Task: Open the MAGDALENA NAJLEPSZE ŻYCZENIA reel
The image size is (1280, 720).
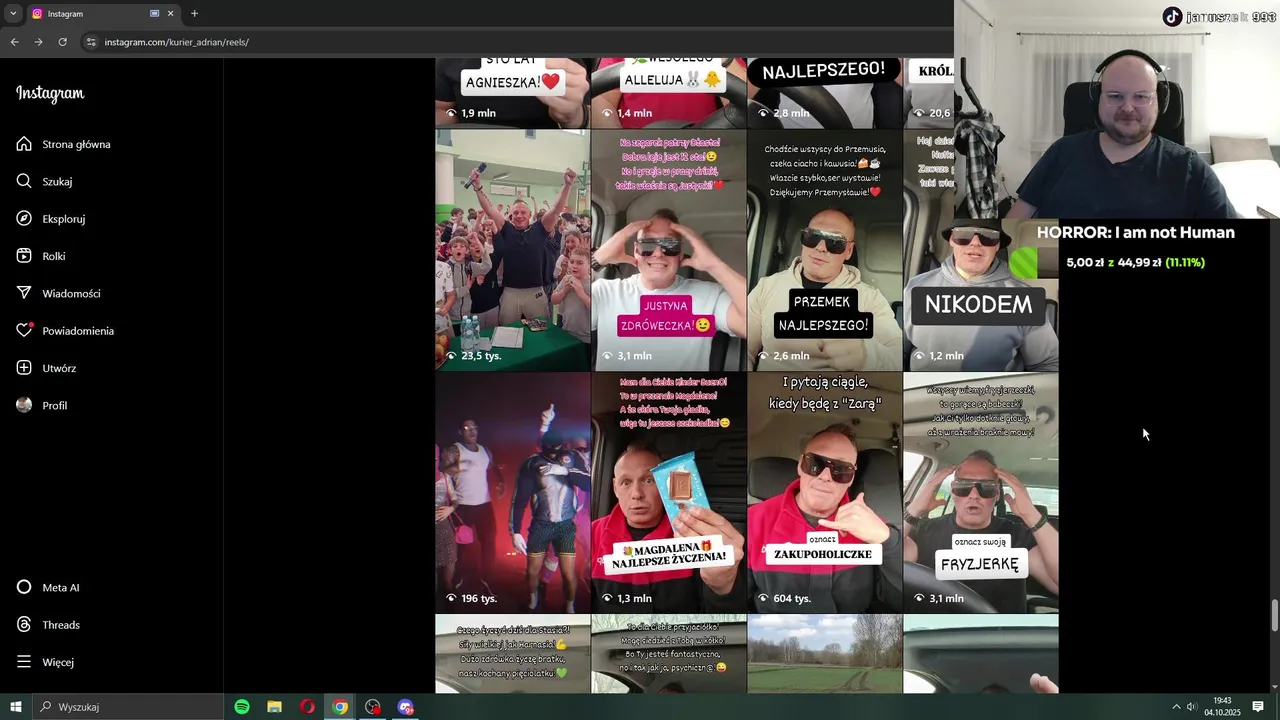Action: [x=668, y=493]
